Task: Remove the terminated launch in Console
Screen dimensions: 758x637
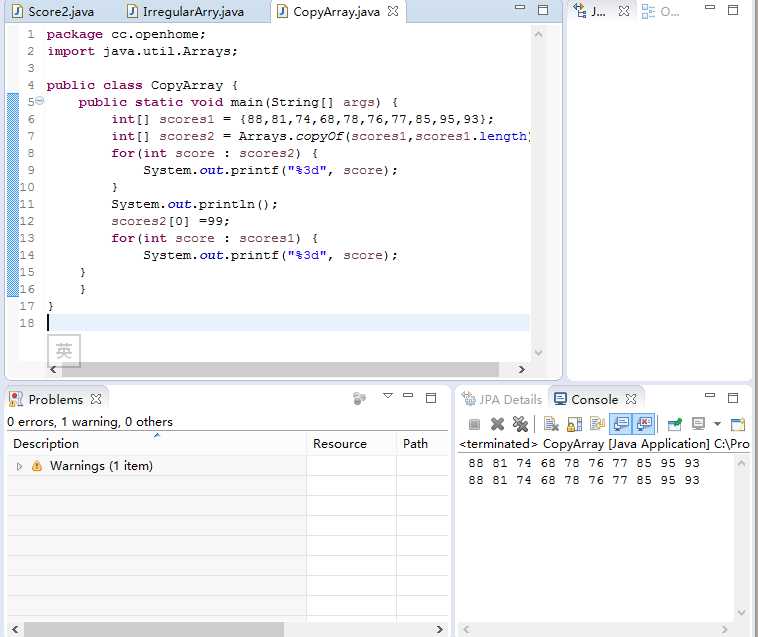Action: pos(497,424)
